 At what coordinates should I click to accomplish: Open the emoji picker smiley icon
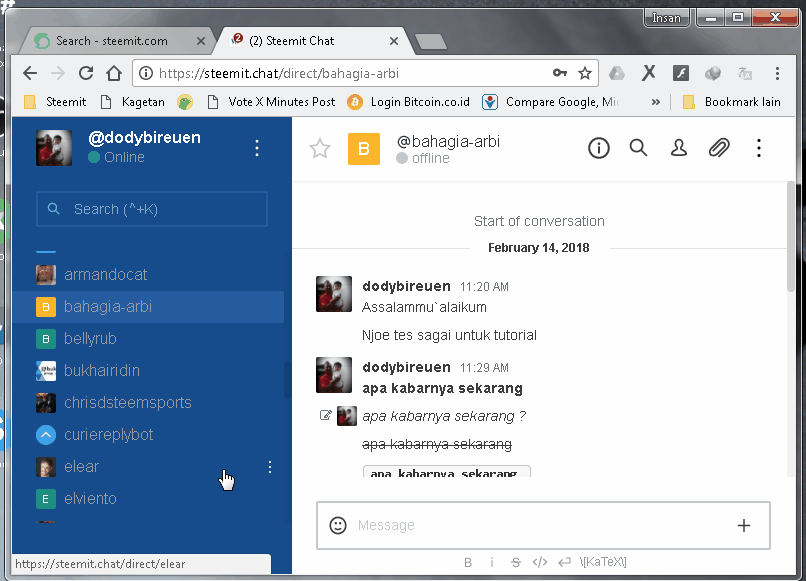(x=338, y=525)
